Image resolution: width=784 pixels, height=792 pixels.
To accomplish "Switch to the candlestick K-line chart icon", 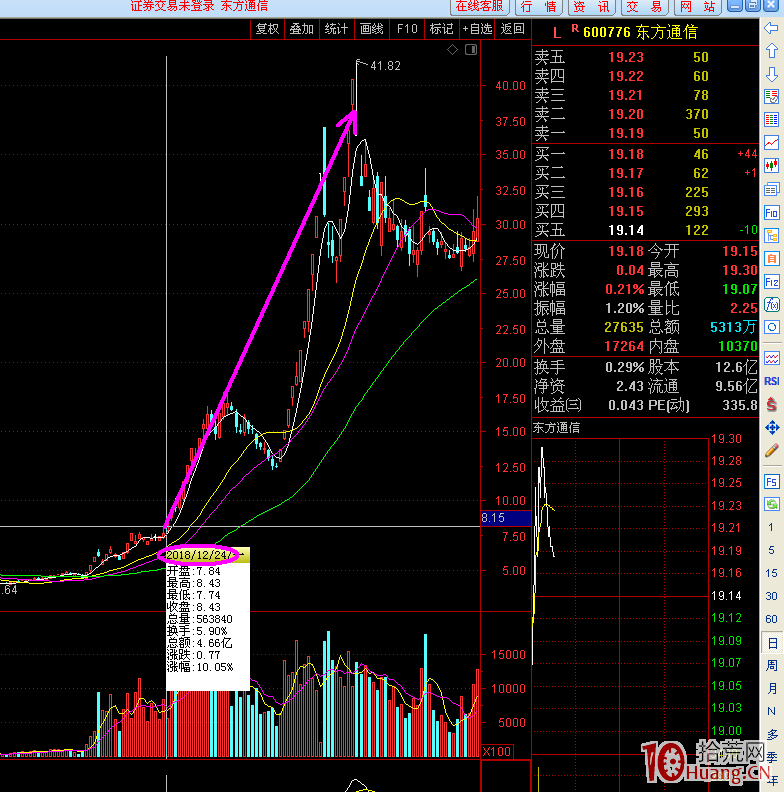I will pos(771,166).
